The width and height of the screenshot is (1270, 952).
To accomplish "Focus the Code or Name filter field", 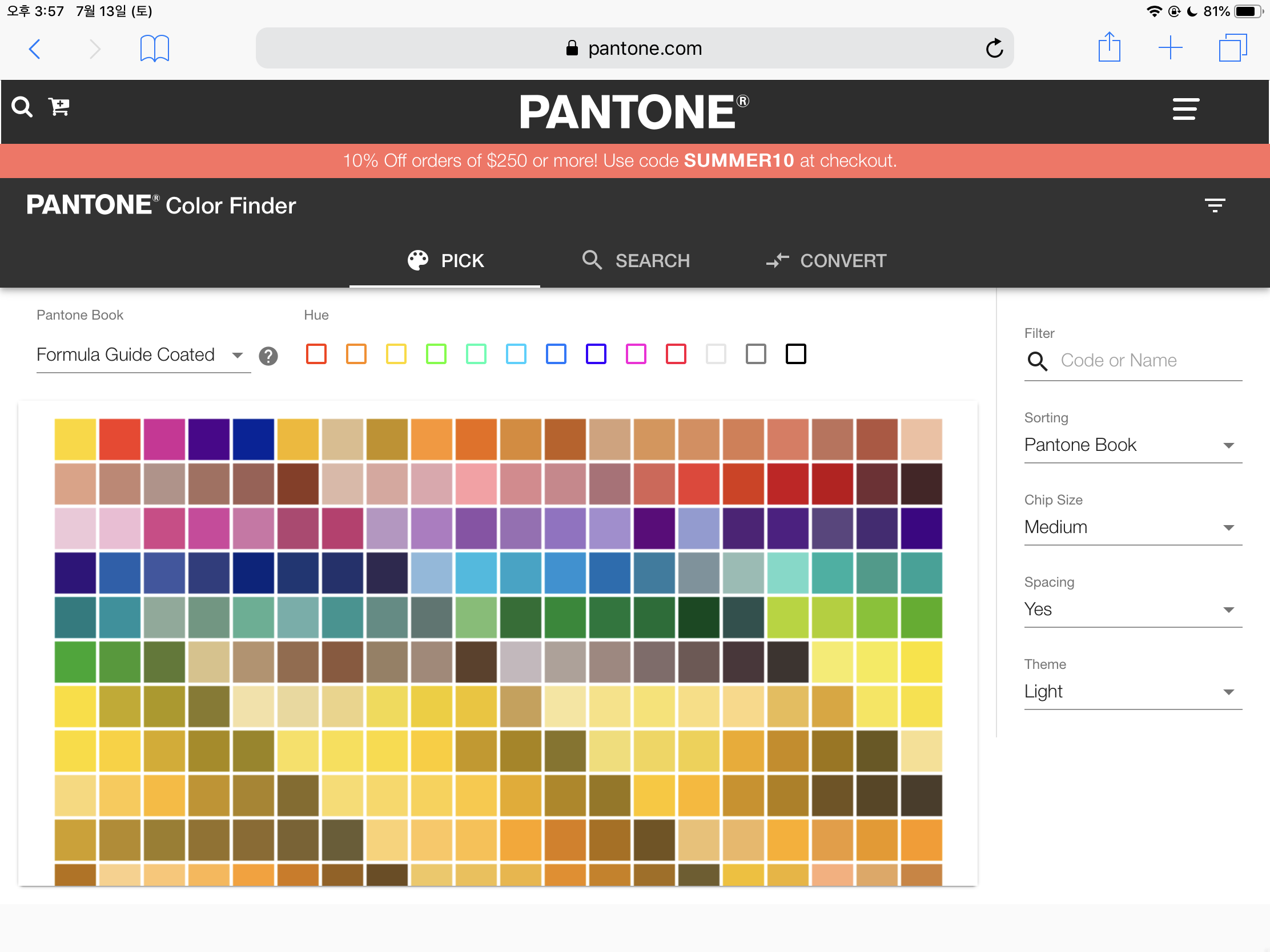I will pyautogui.click(x=1150, y=360).
